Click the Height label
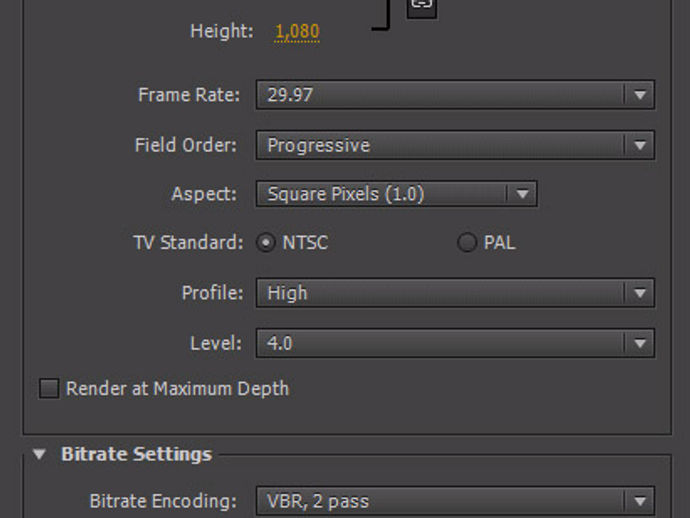Image resolution: width=690 pixels, height=518 pixels. pos(222,31)
